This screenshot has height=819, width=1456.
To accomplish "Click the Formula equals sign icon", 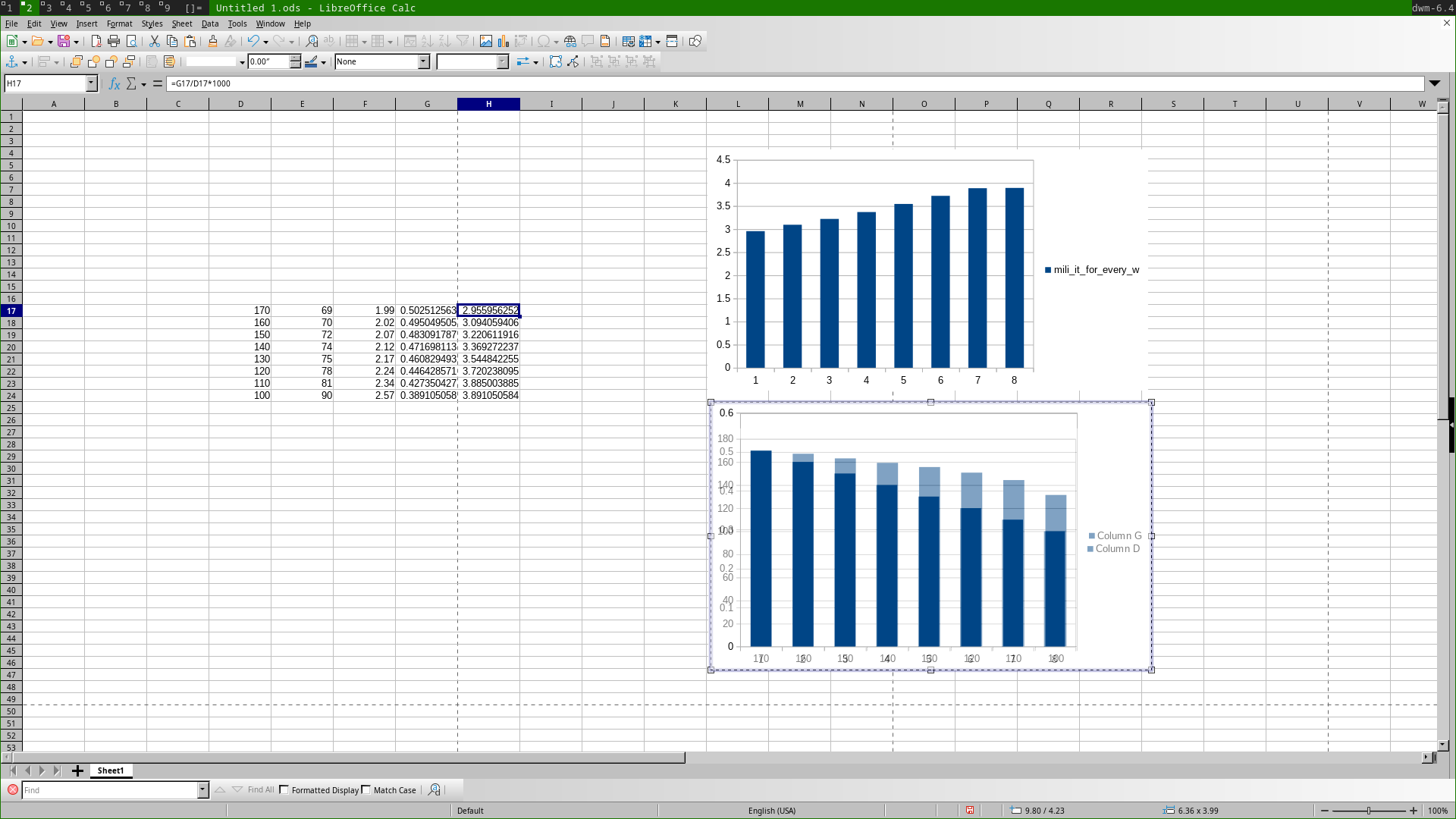I will (158, 83).
